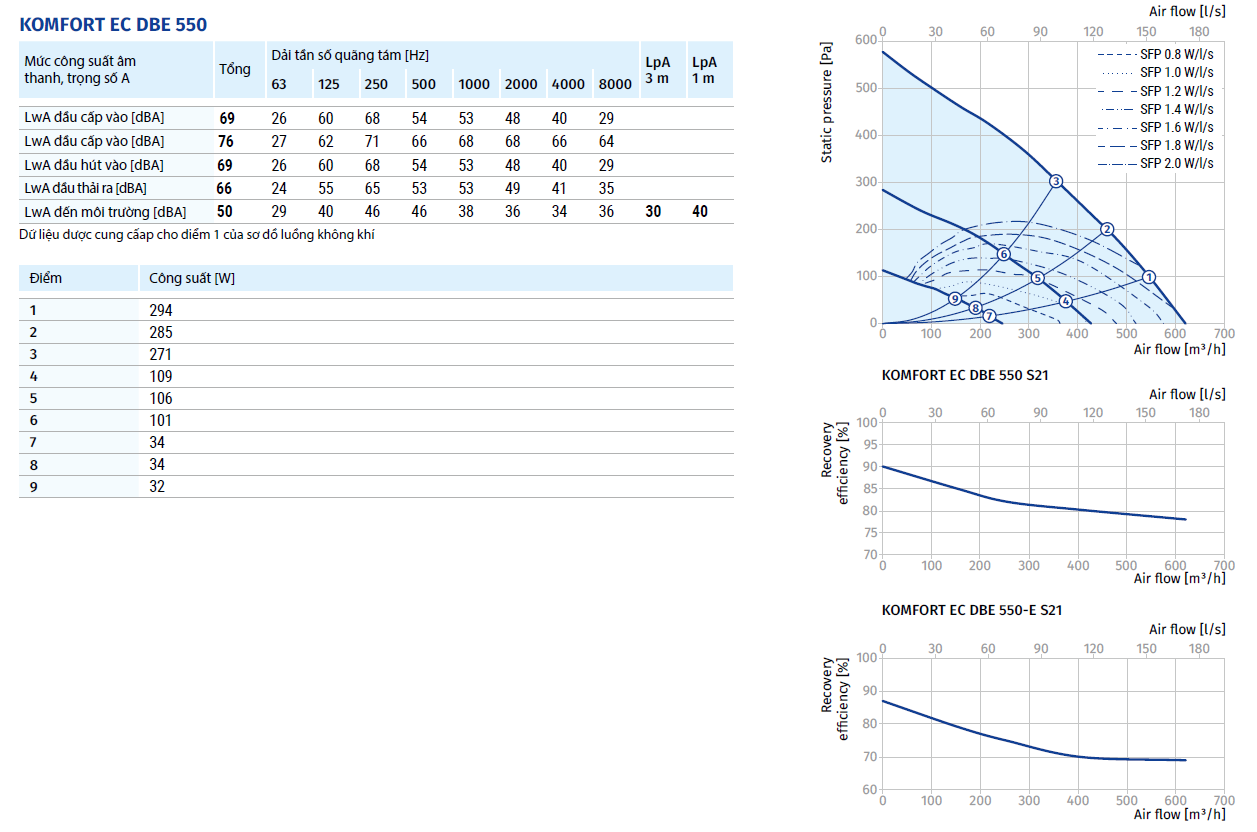The height and width of the screenshot is (832, 1257).
Task: Click the power value 109
Action: tap(161, 377)
